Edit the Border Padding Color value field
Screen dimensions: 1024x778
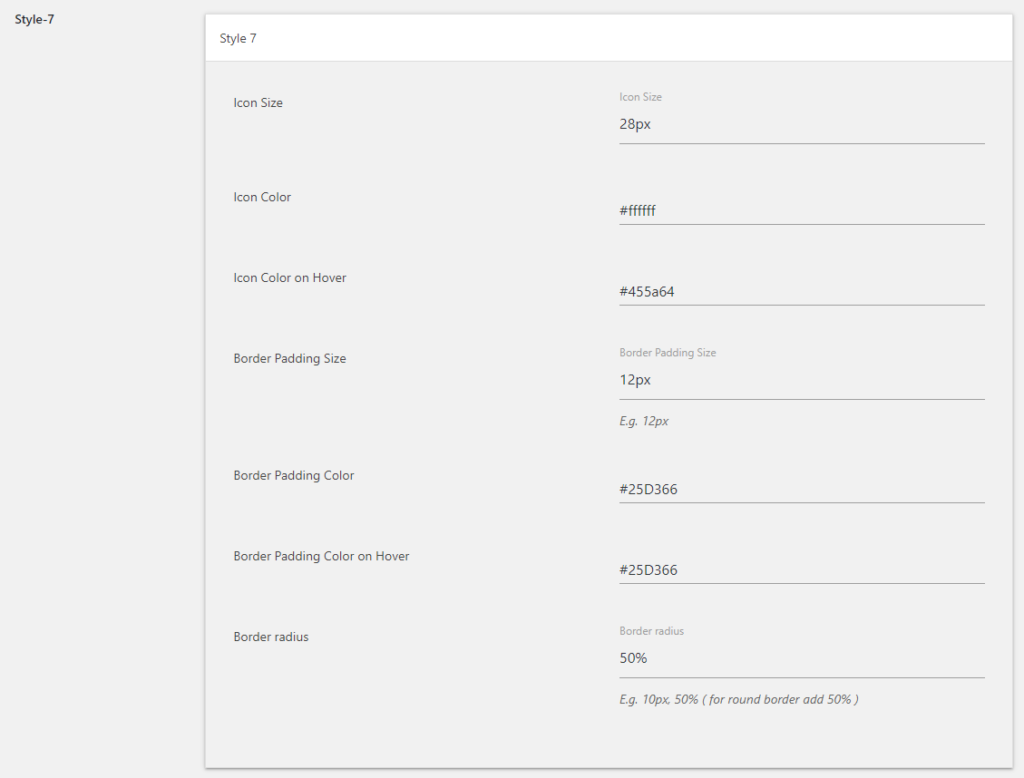pos(801,489)
